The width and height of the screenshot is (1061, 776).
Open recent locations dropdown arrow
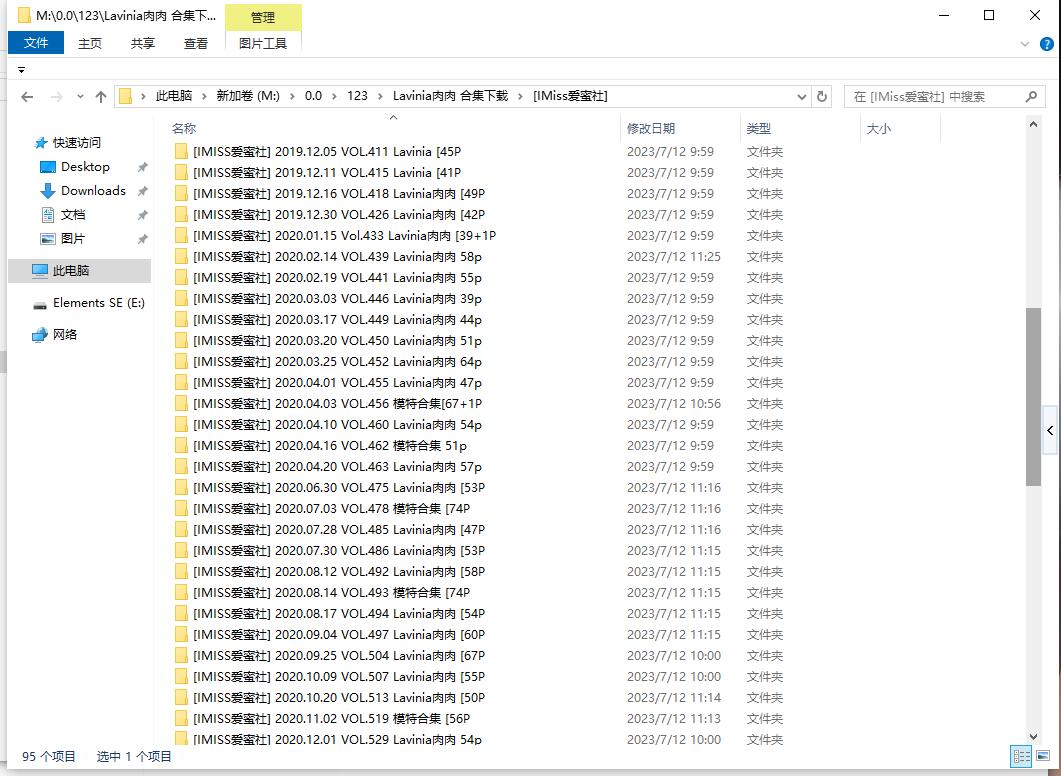(x=80, y=97)
